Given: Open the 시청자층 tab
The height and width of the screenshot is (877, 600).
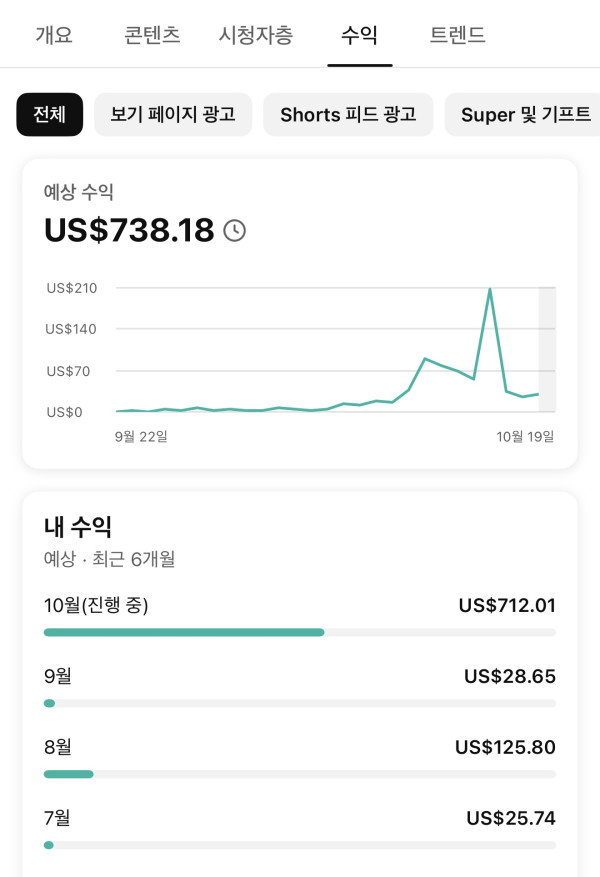Looking at the screenshot, I should click(256, 35).
